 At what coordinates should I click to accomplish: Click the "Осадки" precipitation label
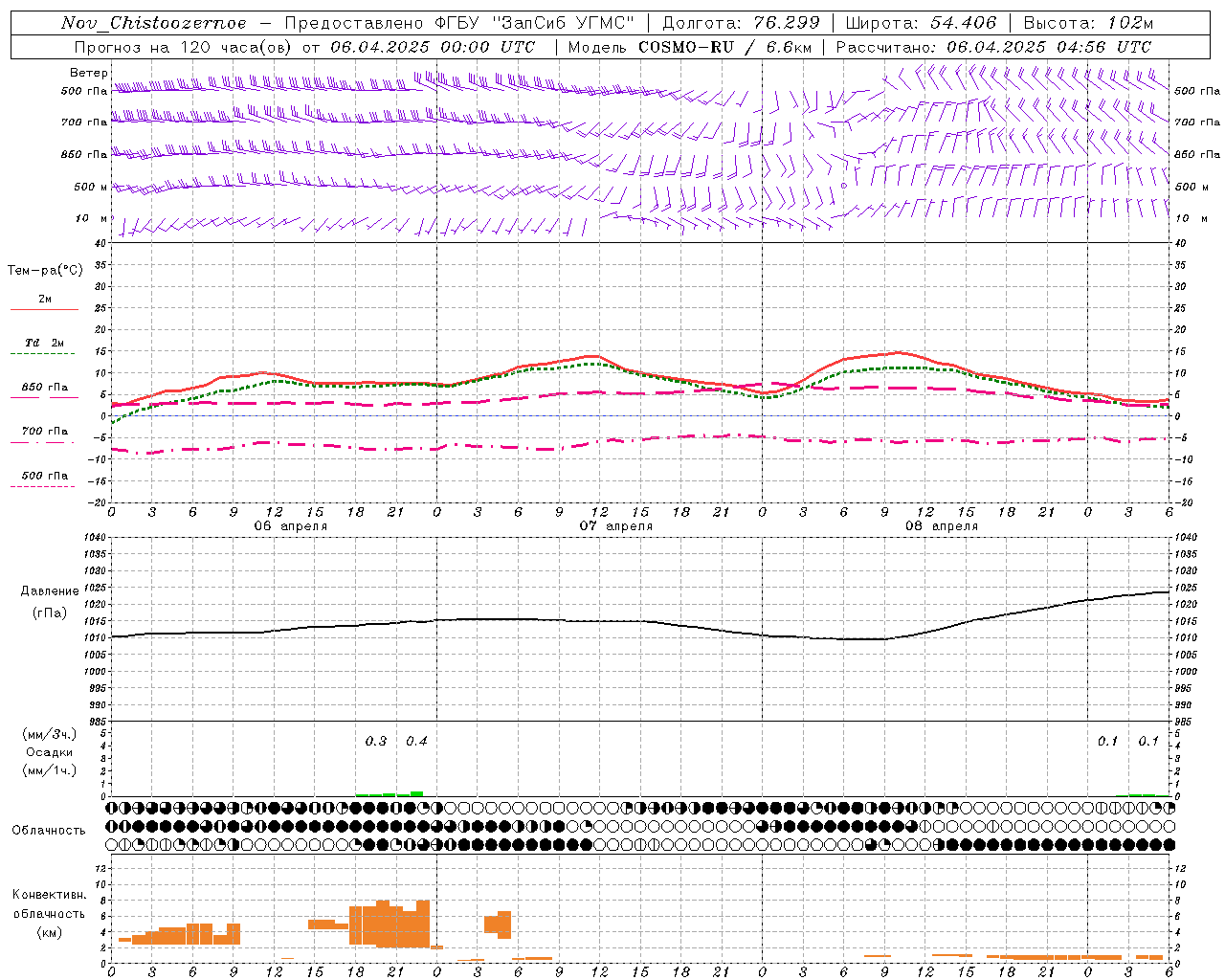50,752
